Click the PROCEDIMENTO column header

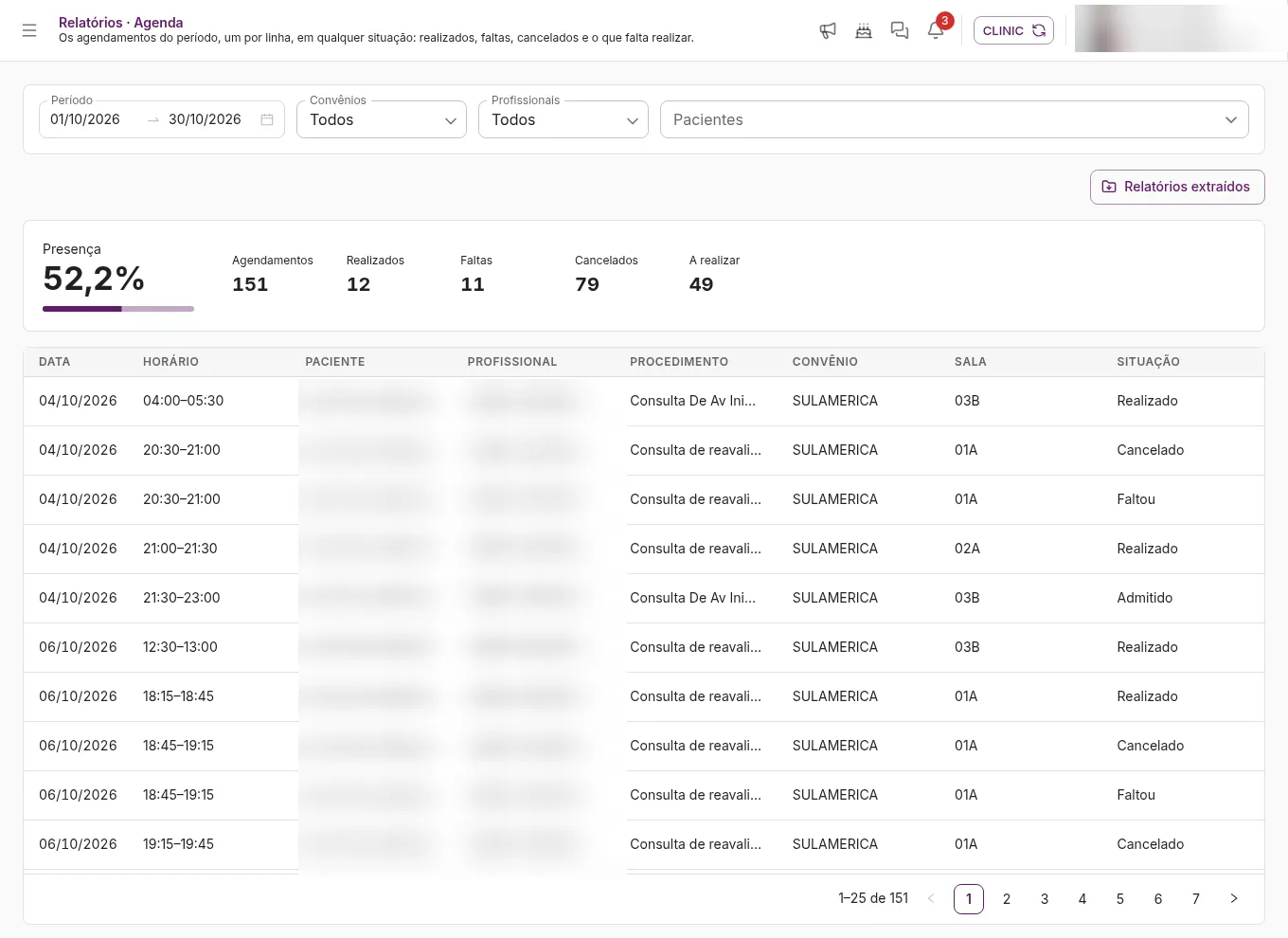click(x=679, y=362)
